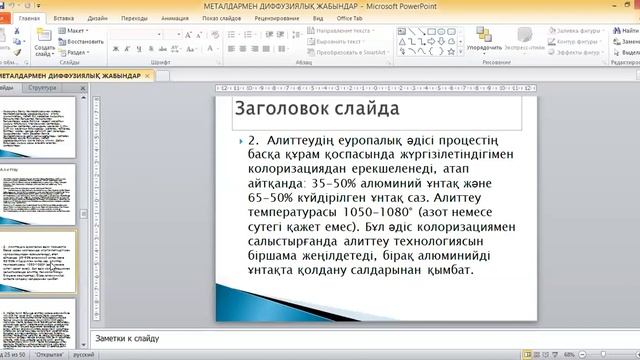The height and width of the screenshot is (360, 640).
Task: Click the Cut scissors icon
Action: point(17,31)
